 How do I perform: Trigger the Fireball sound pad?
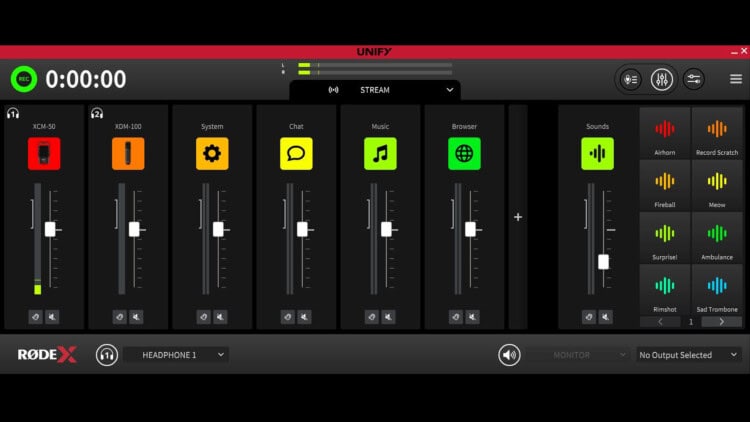tap(665, 186)
